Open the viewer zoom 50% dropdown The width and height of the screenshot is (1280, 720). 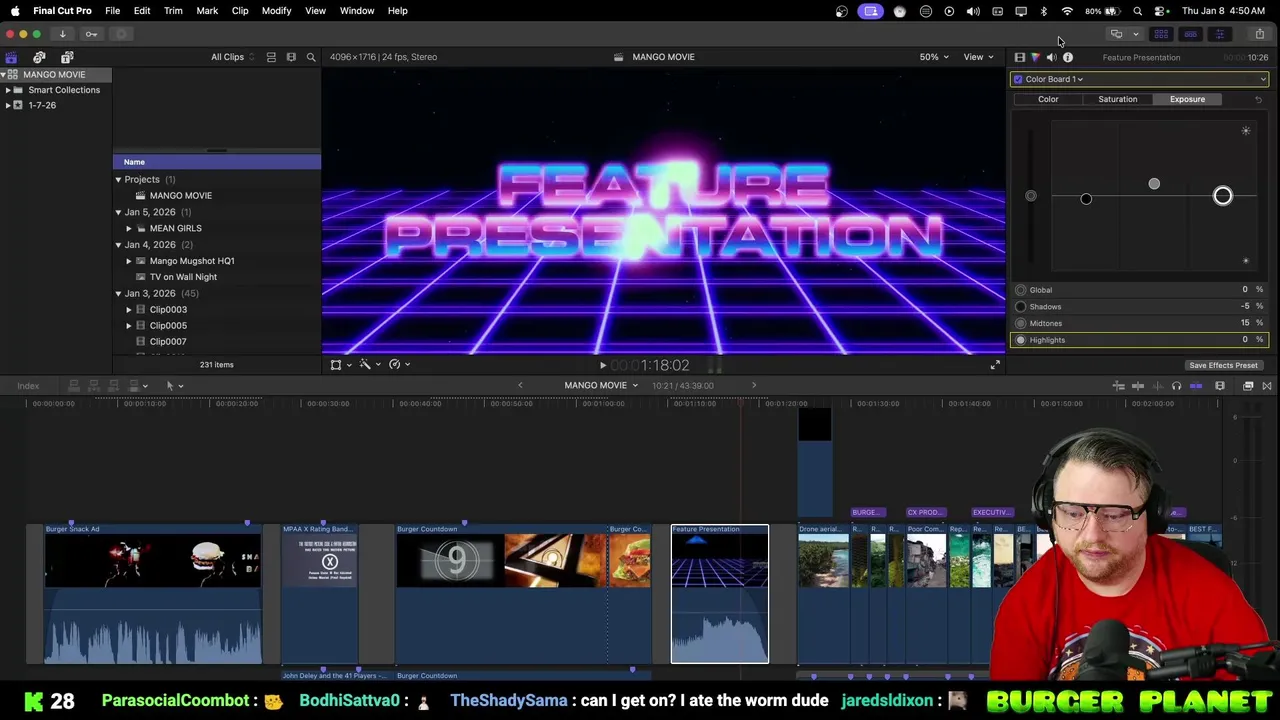[935, 57]
